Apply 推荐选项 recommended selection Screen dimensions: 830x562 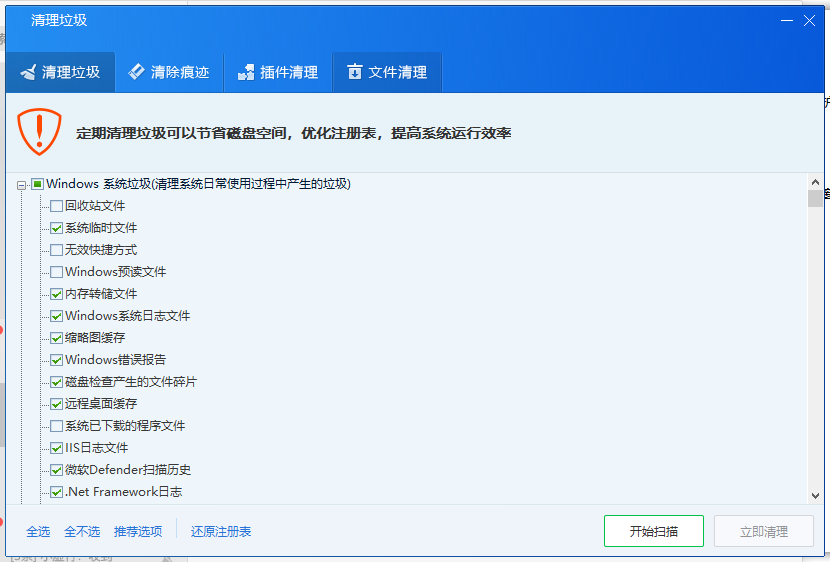tap(138, 531)
